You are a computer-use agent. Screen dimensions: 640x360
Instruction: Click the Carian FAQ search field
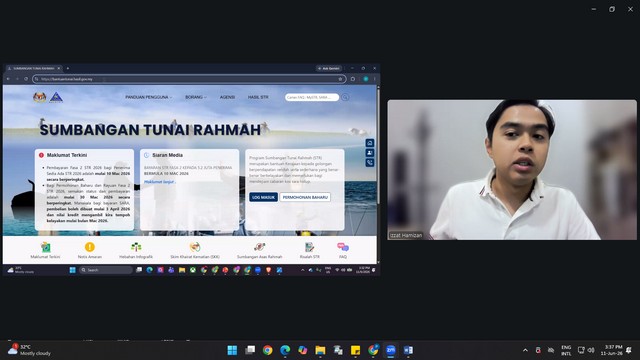[x=312, y=97]
